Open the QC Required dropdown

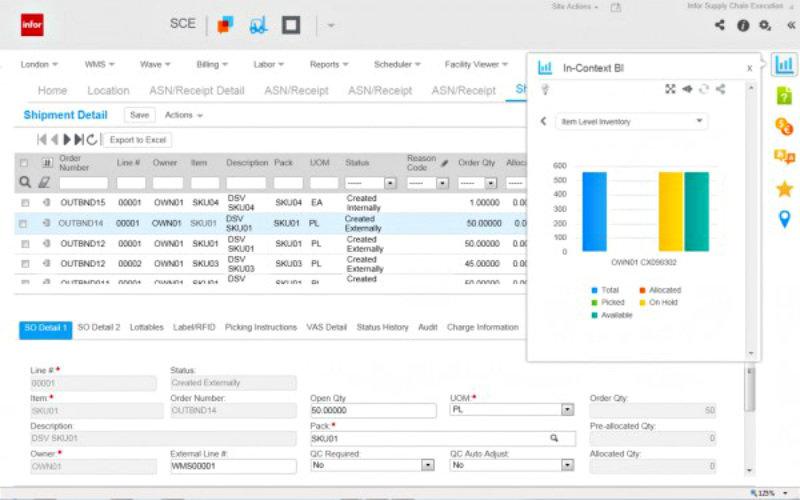[427, 465]
